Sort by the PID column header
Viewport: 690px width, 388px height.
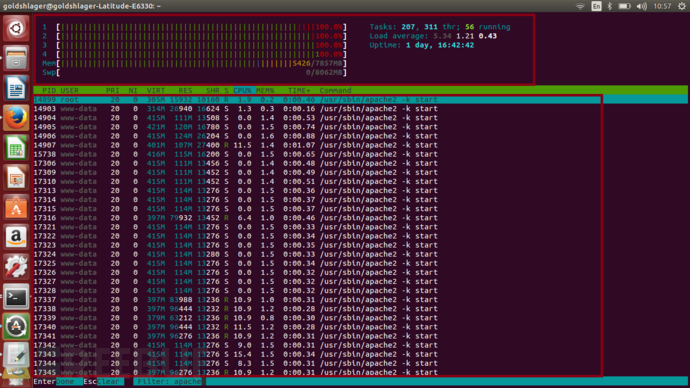pos(49,90)
